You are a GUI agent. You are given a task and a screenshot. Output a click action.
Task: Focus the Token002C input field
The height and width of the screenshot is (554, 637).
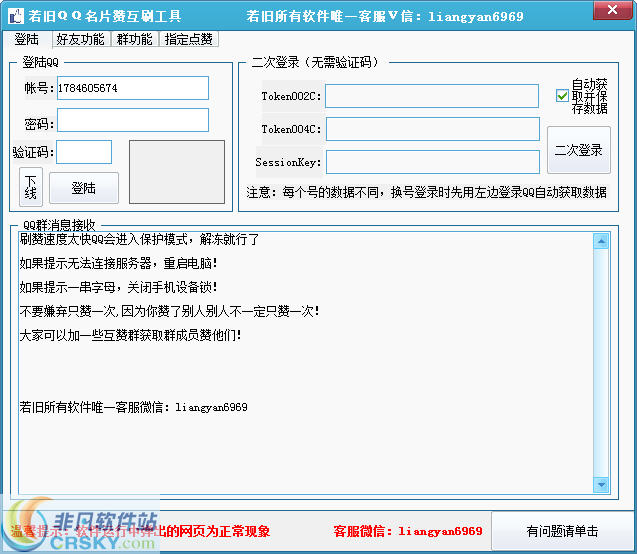(432, 96)
